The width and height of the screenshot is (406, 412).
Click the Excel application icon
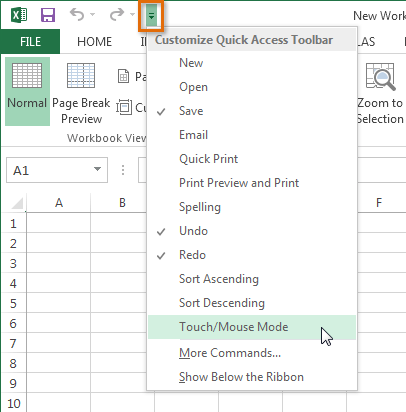[19, 15]
